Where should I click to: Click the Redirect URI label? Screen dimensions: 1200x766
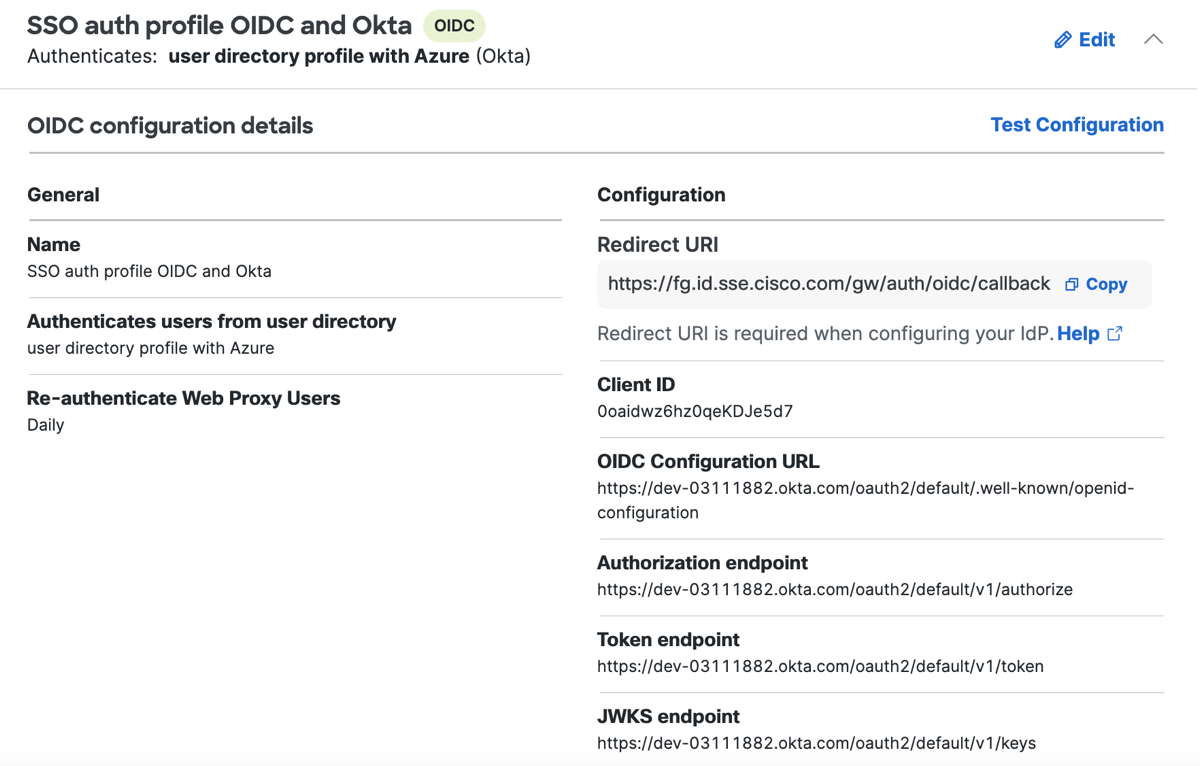[657, 245]
